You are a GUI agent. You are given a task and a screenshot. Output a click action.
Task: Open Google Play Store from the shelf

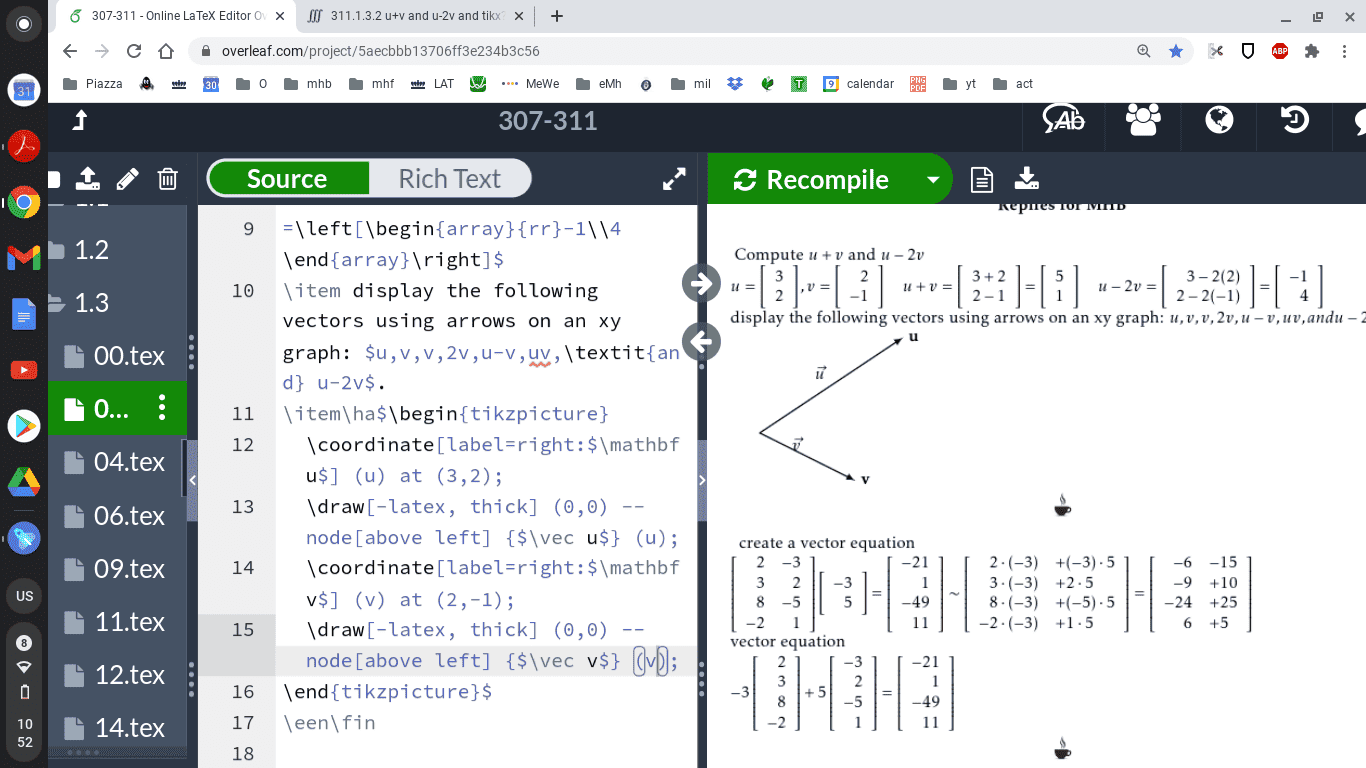[24, 426]
